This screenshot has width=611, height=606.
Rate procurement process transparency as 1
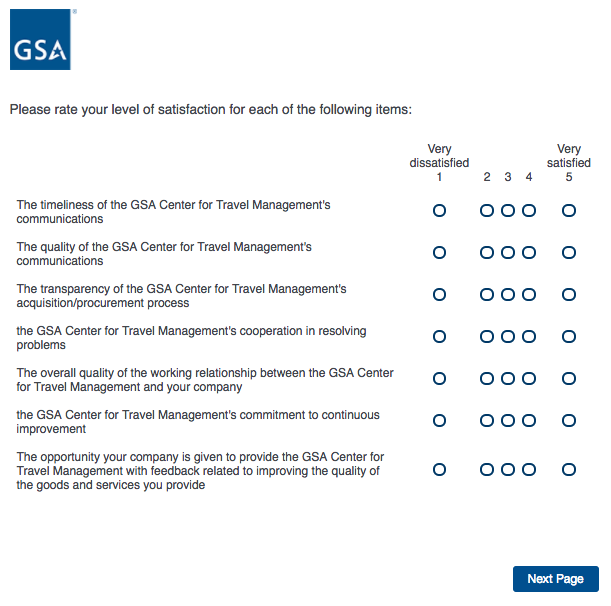click(439, 295)
